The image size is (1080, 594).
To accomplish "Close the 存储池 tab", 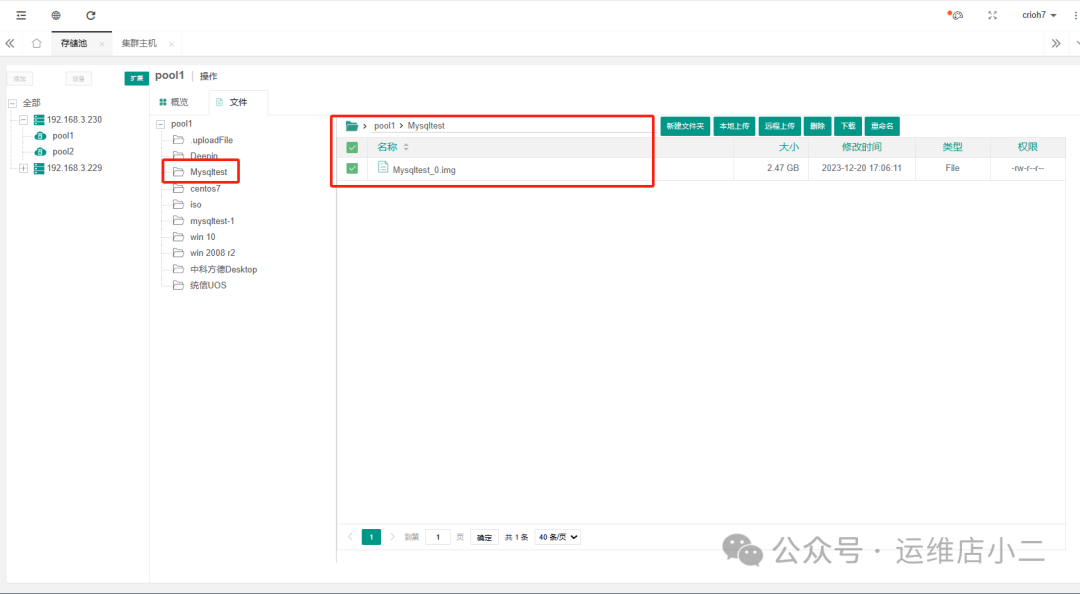I will tap(102, 44).
